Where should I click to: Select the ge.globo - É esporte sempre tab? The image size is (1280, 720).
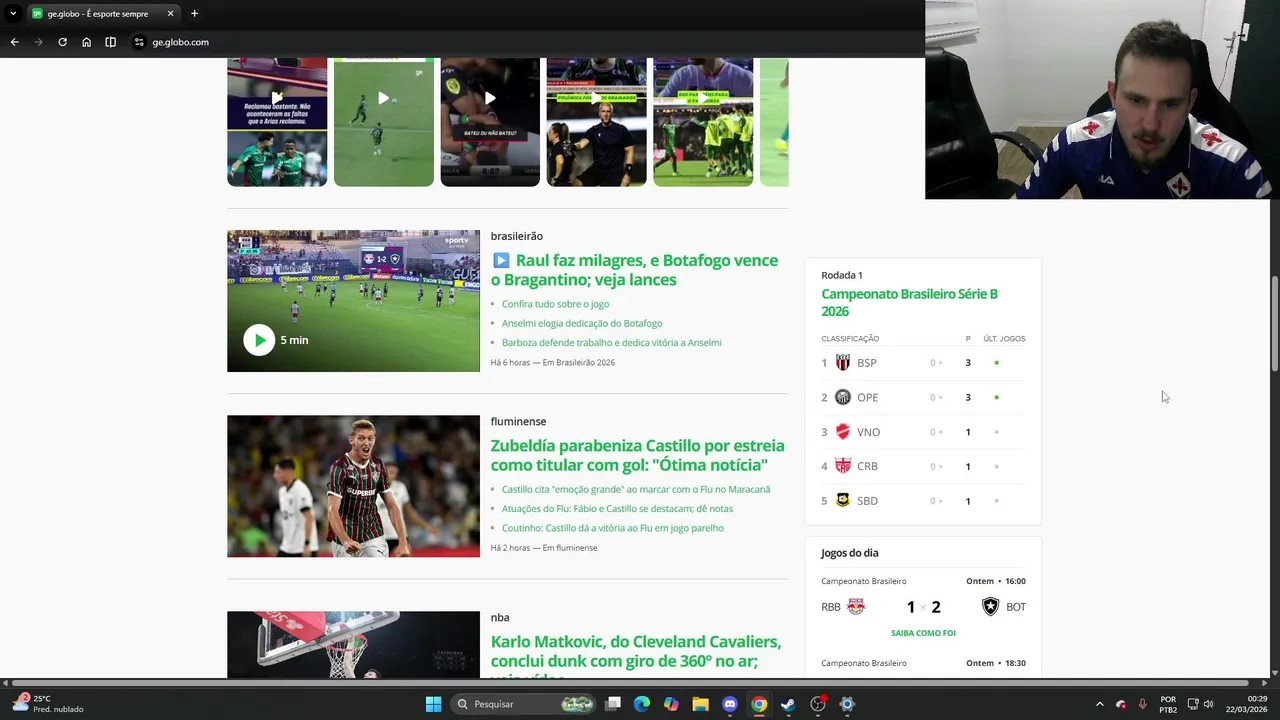(102, 13)
